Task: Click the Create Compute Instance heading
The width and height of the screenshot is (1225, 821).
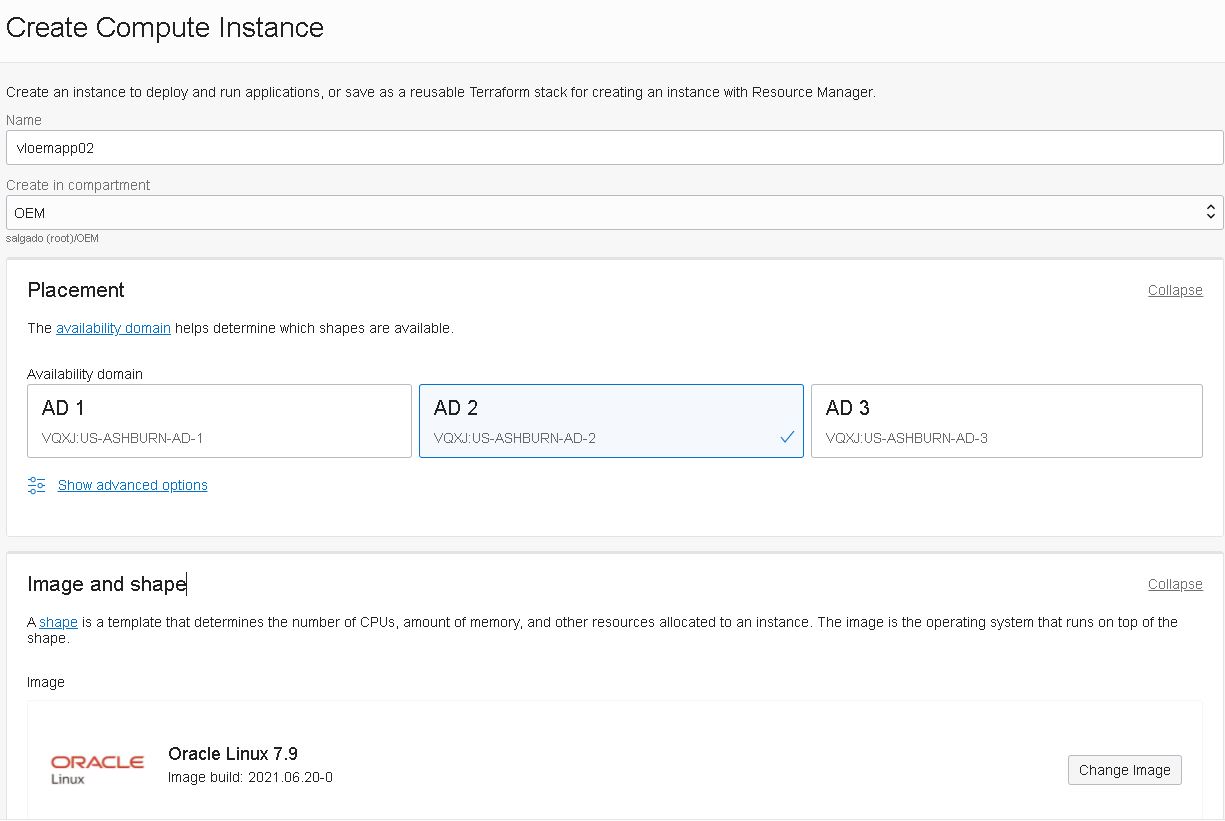Action: pyautogui.click(x=164, y=28)
